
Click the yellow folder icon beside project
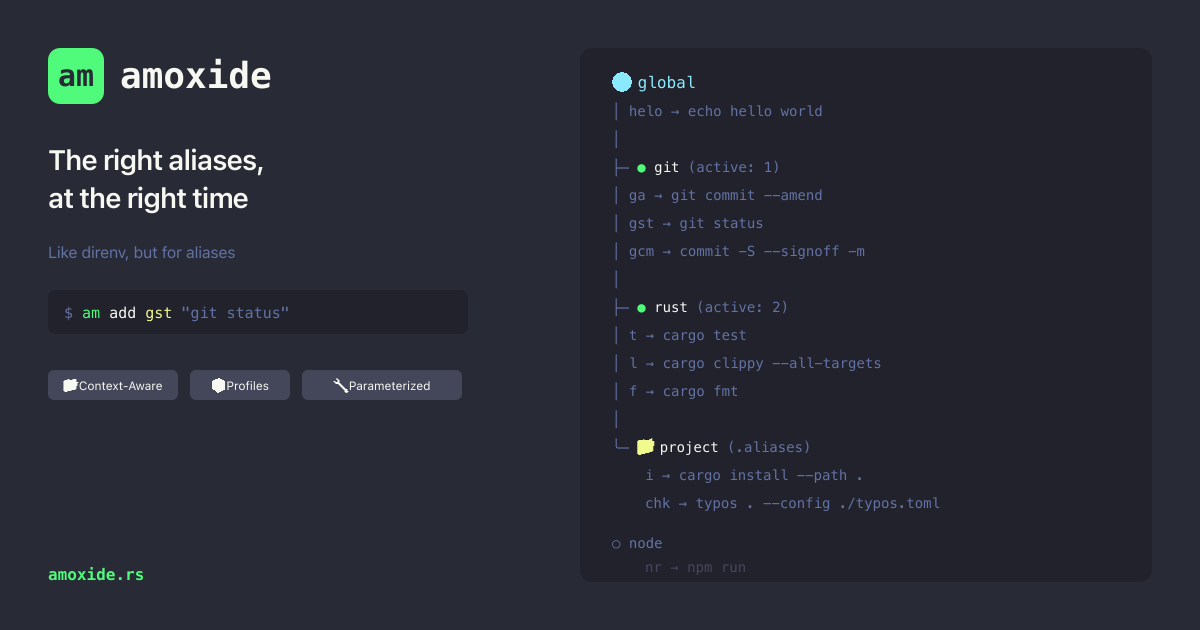[x=645, y=446]
